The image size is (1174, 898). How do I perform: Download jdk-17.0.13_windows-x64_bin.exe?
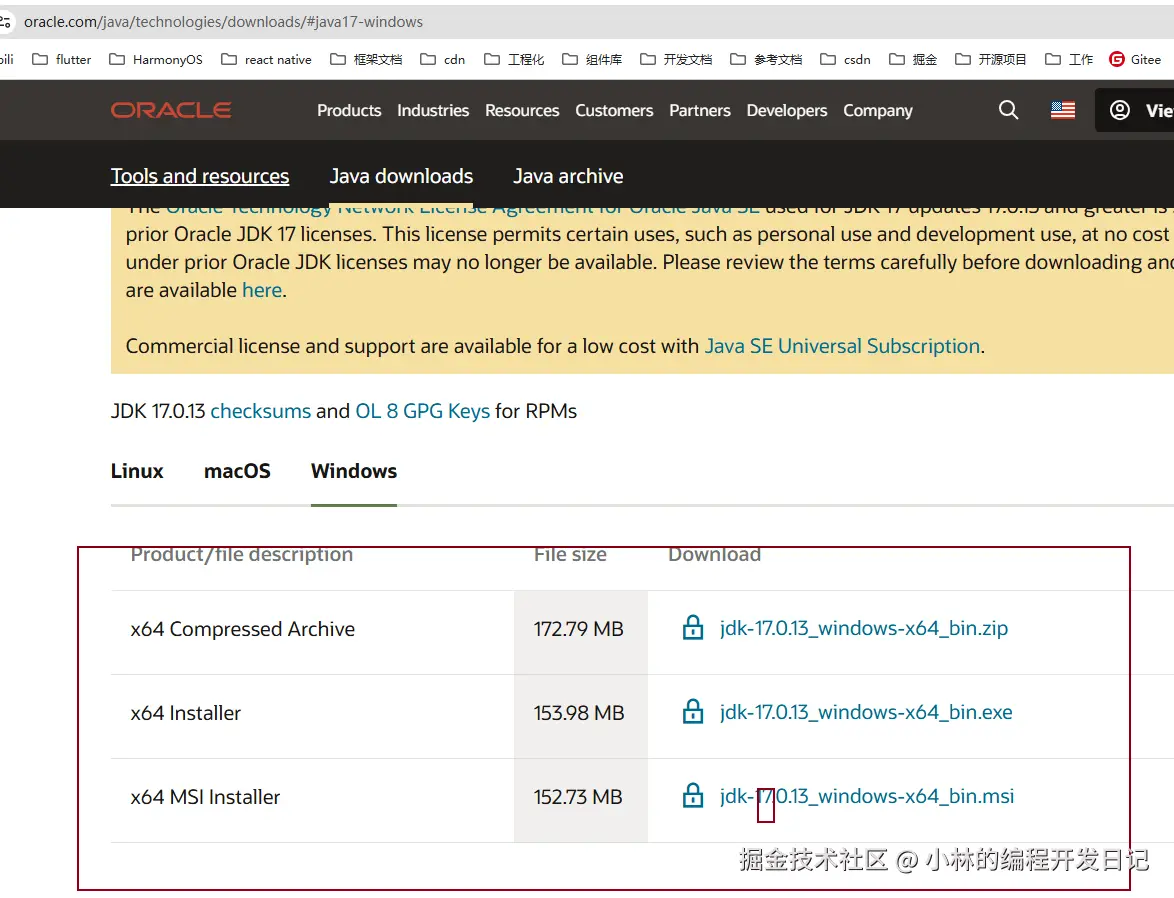click(x=866, y=712)
